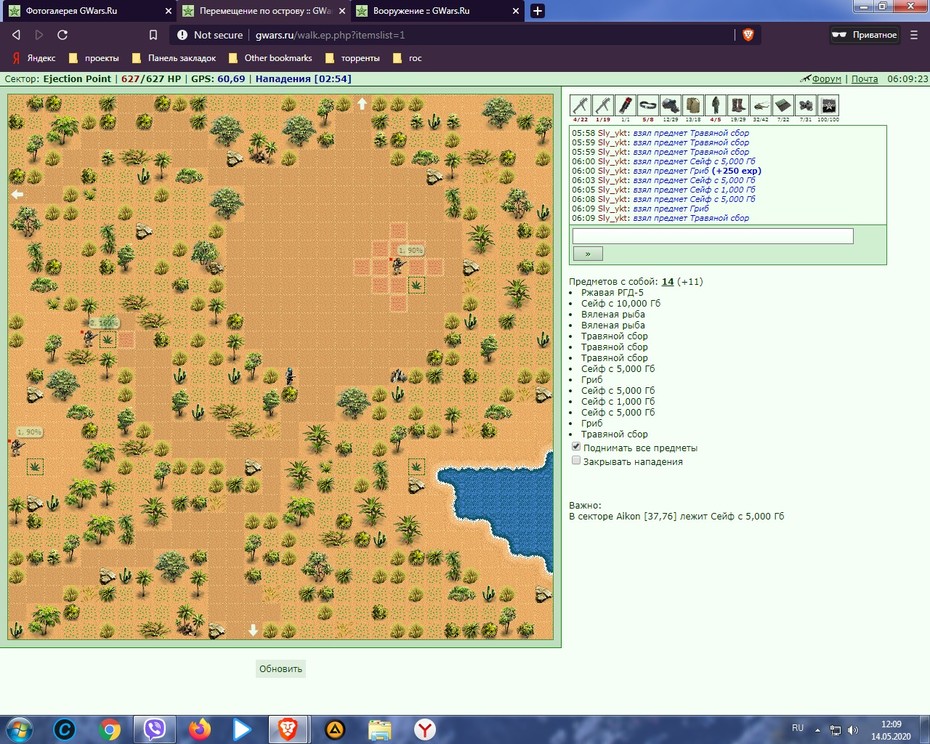Viewport: 930px width, 744px height.
Task: Open the 'гос' bookmarks folder
Action: [x=407, y=58]
